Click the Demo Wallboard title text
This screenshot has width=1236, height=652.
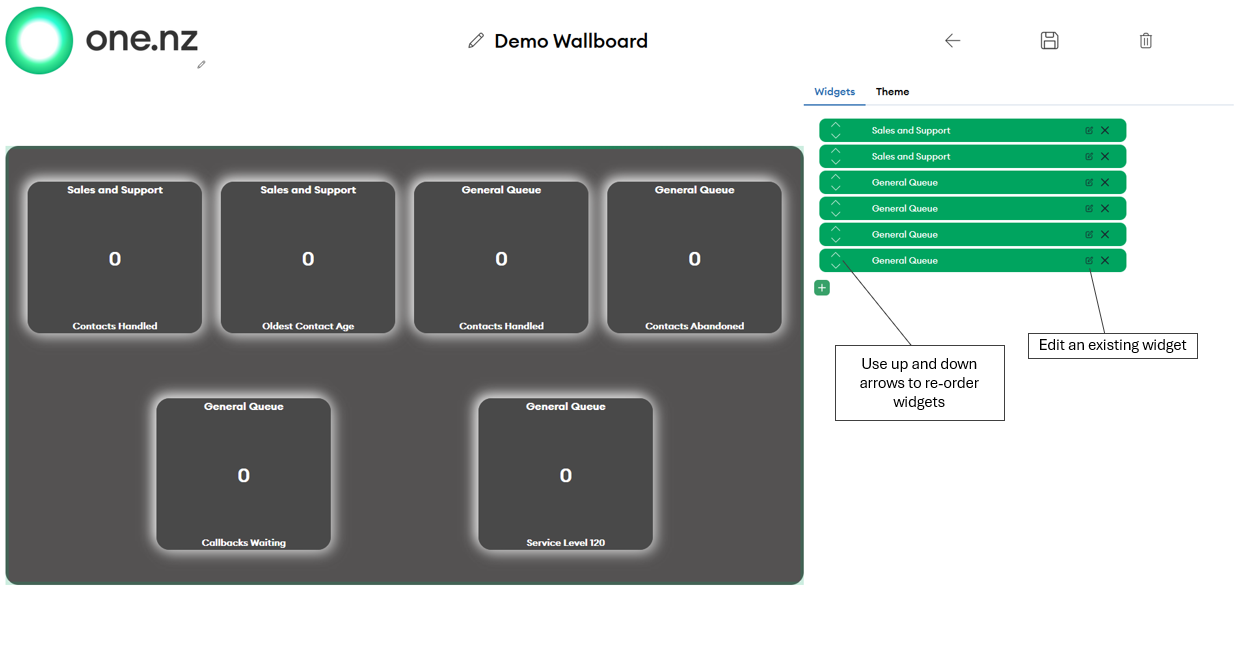571,41
